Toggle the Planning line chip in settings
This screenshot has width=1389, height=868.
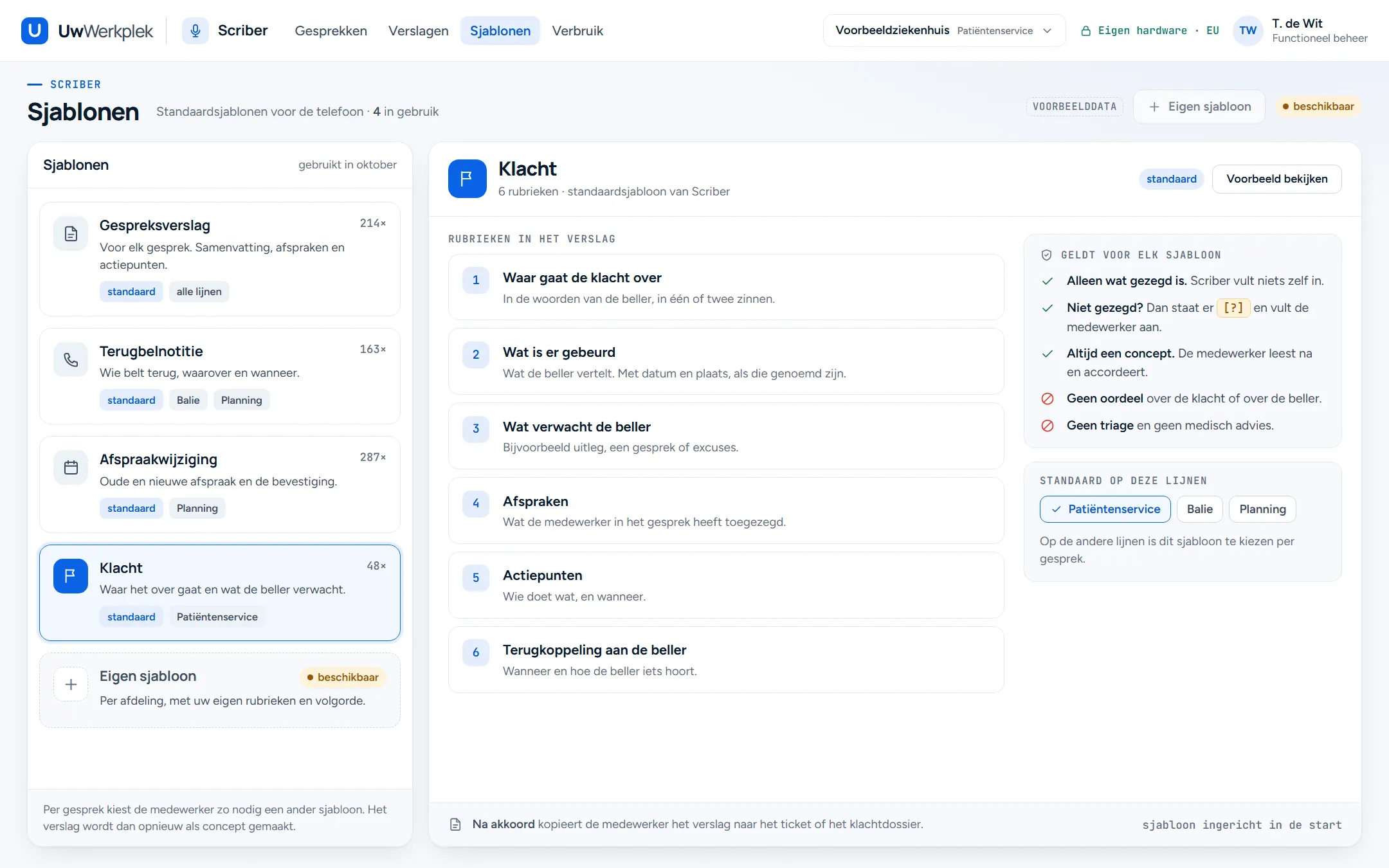[1262, 509]
